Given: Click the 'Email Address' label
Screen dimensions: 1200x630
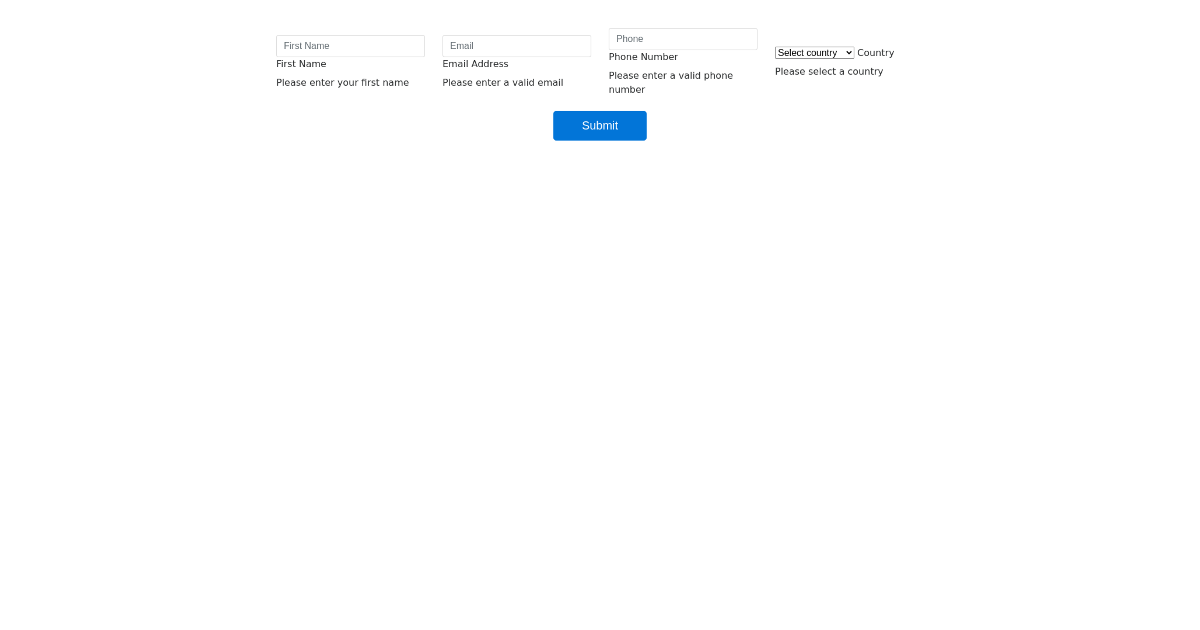Looking at the screenshot, I should point(475,64).
